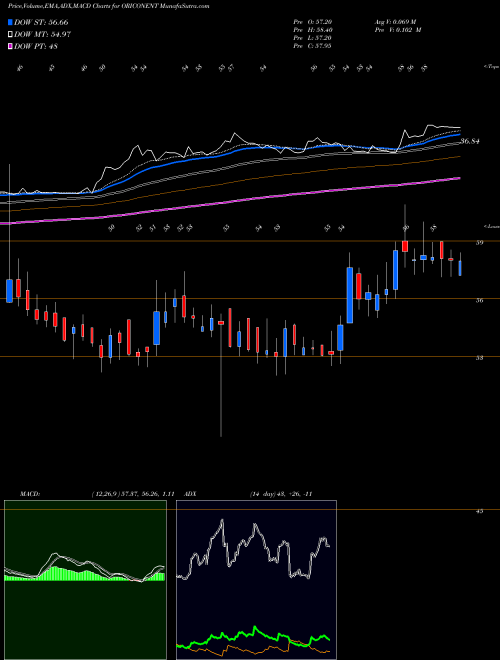Click the magenta DOW PT legend swatch
The image size is (500, 660).
coord(10,46)
